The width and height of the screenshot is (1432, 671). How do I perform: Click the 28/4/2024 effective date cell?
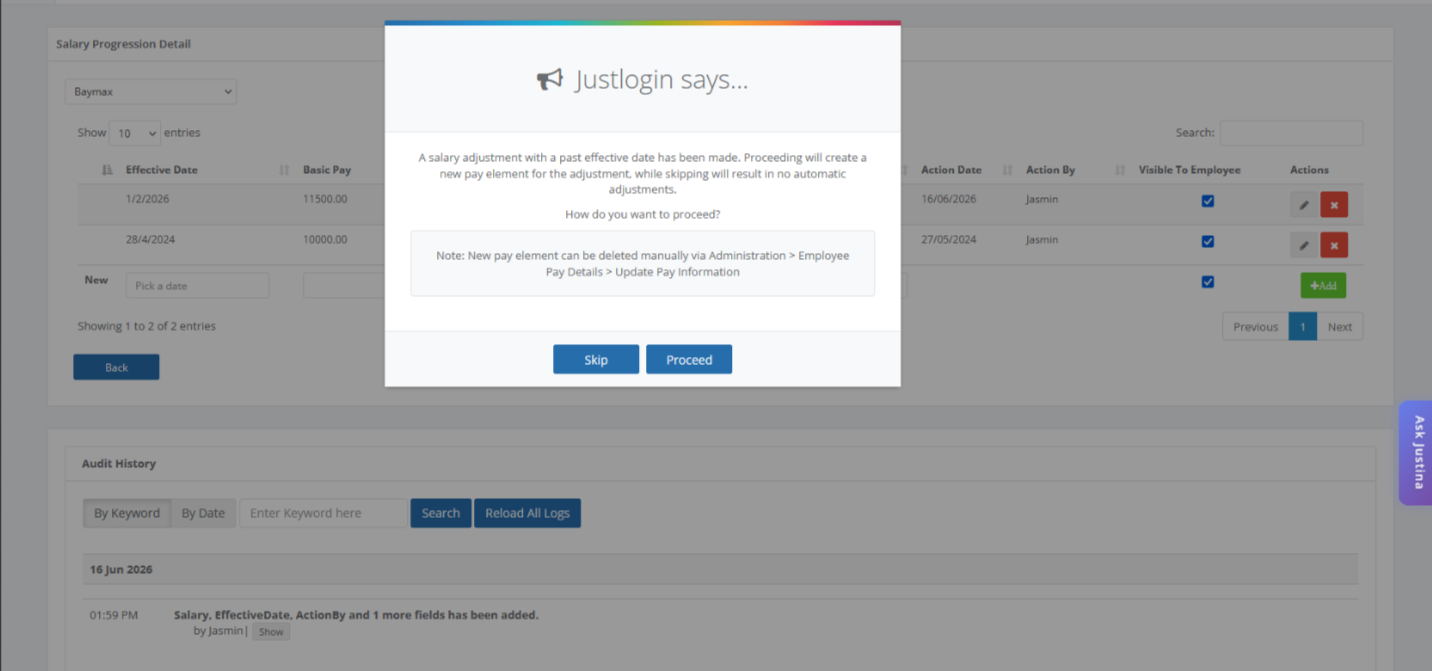click(150, 240)
